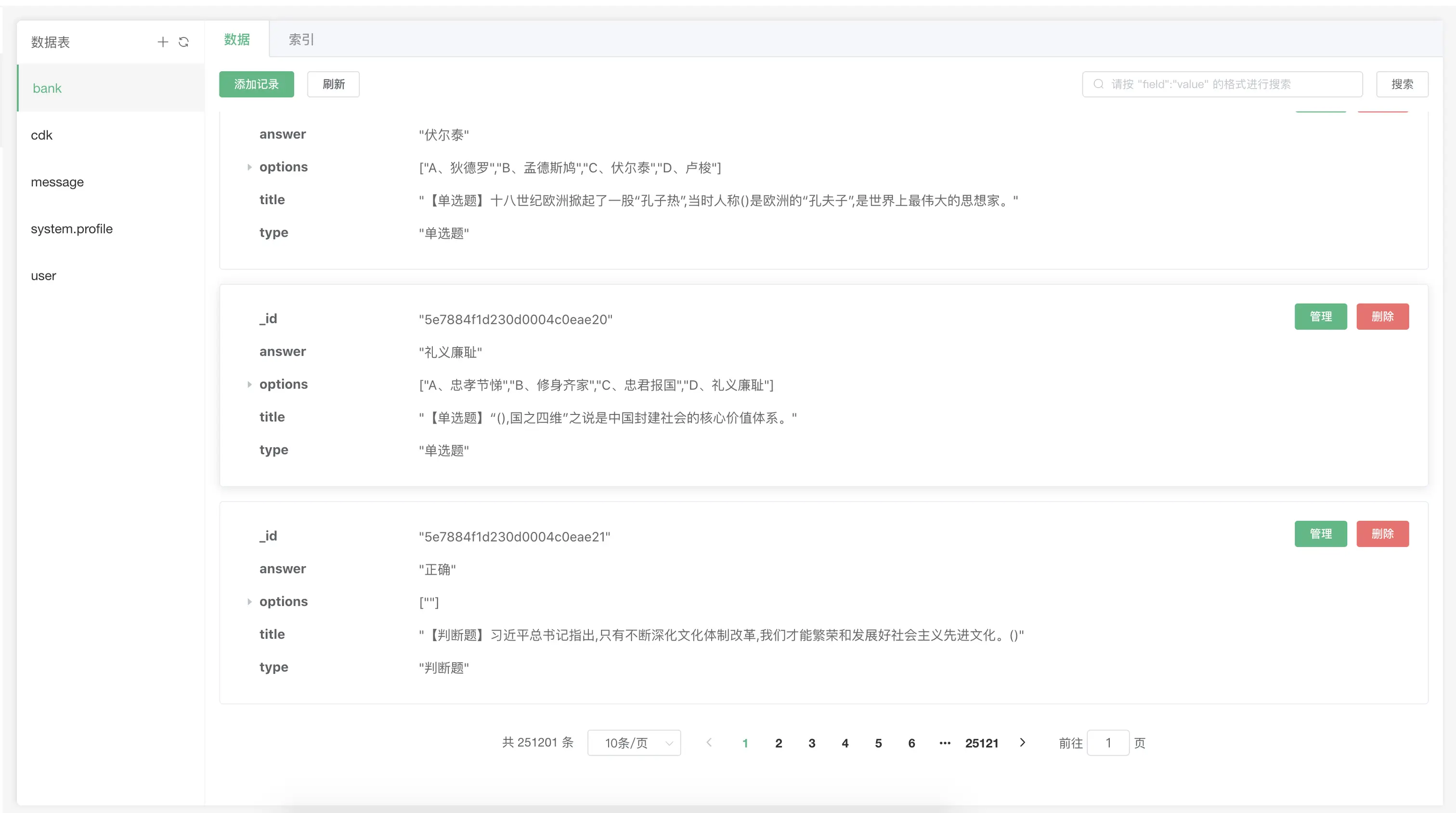The width and height of the screenshot is (1456, 813).
Task: Refresh the table list in the sidebar
Action: (x=183, y=42)
